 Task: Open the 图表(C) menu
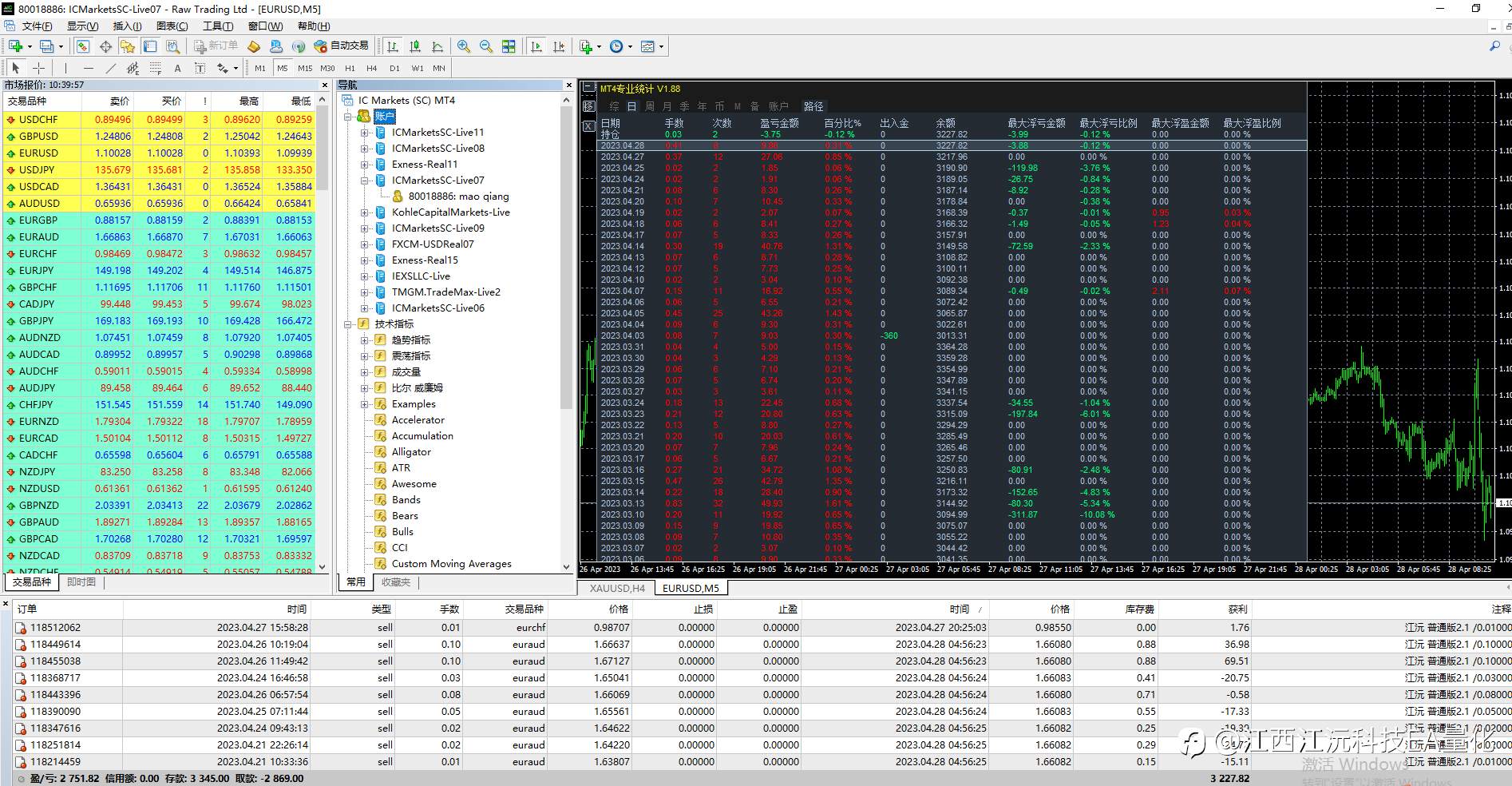click(172, 26)
